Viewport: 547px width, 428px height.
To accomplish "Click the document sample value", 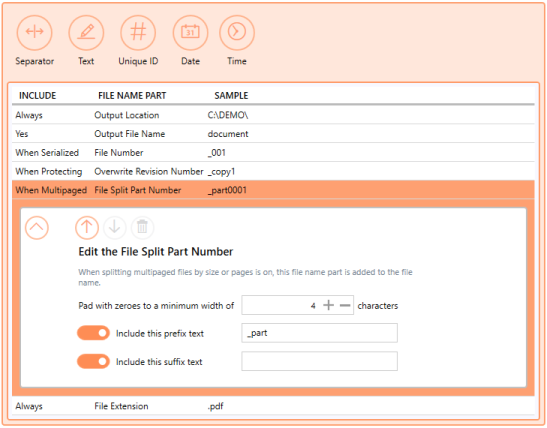I will click(x=228, y=134).
